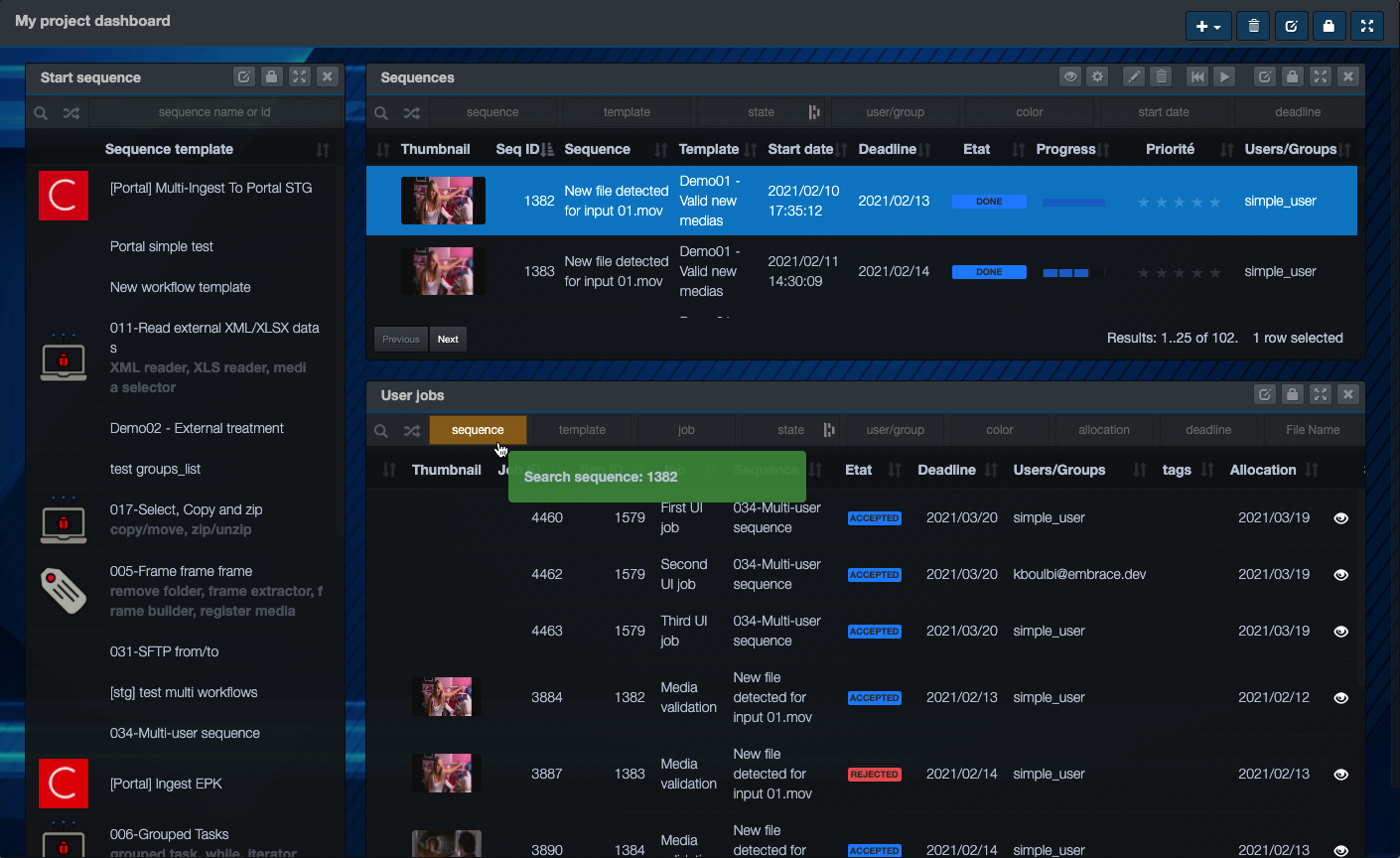Click the progress bar of sequence 1383

tap(1074, 272)
